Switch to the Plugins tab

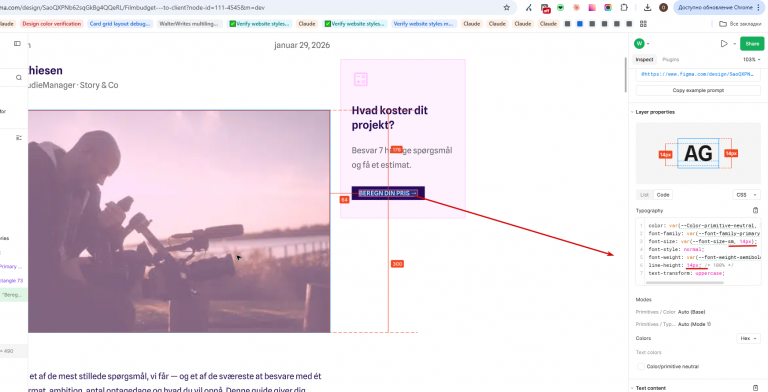click(671, 59)
